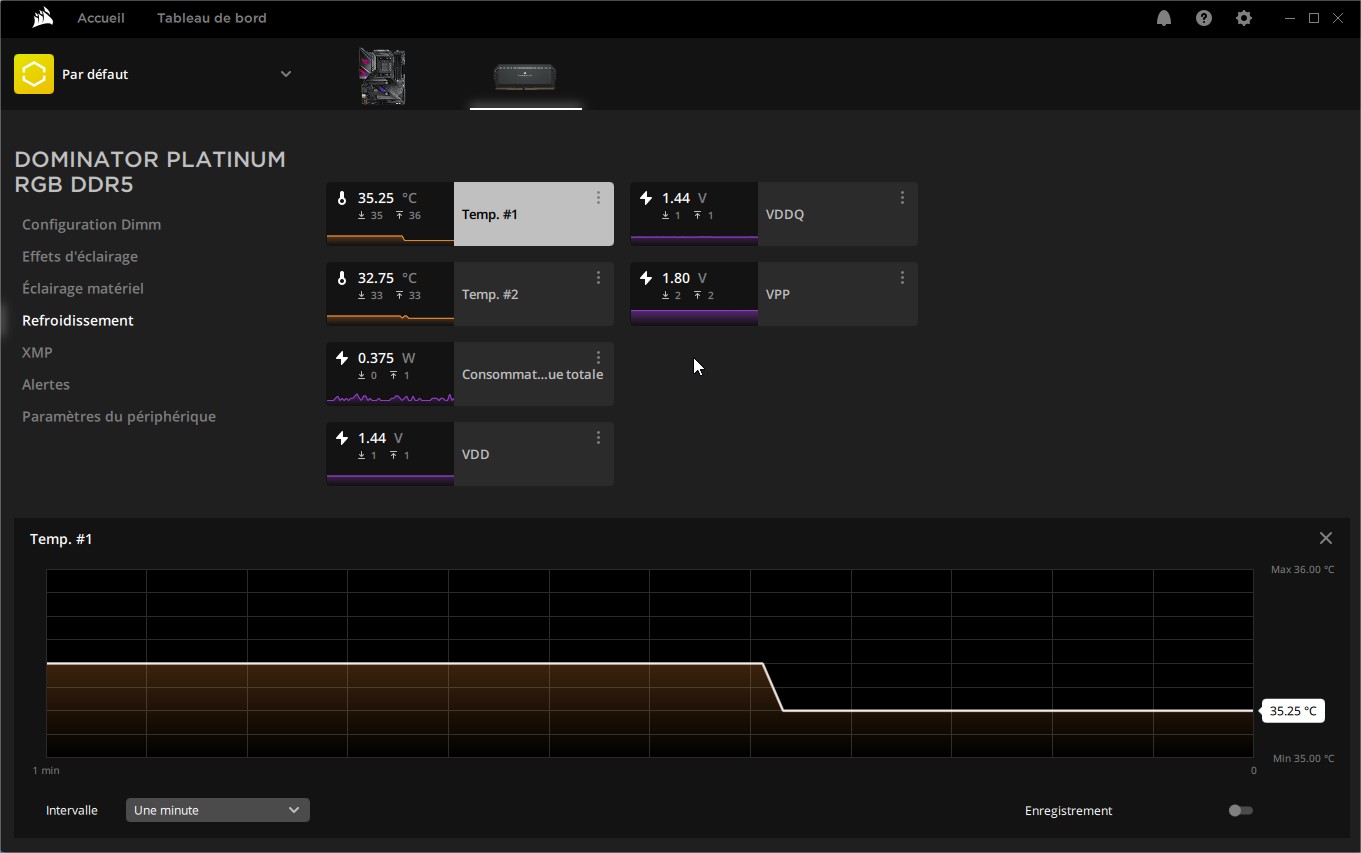Open VPP options menu
1361x853 pixels.
(902, 278)
